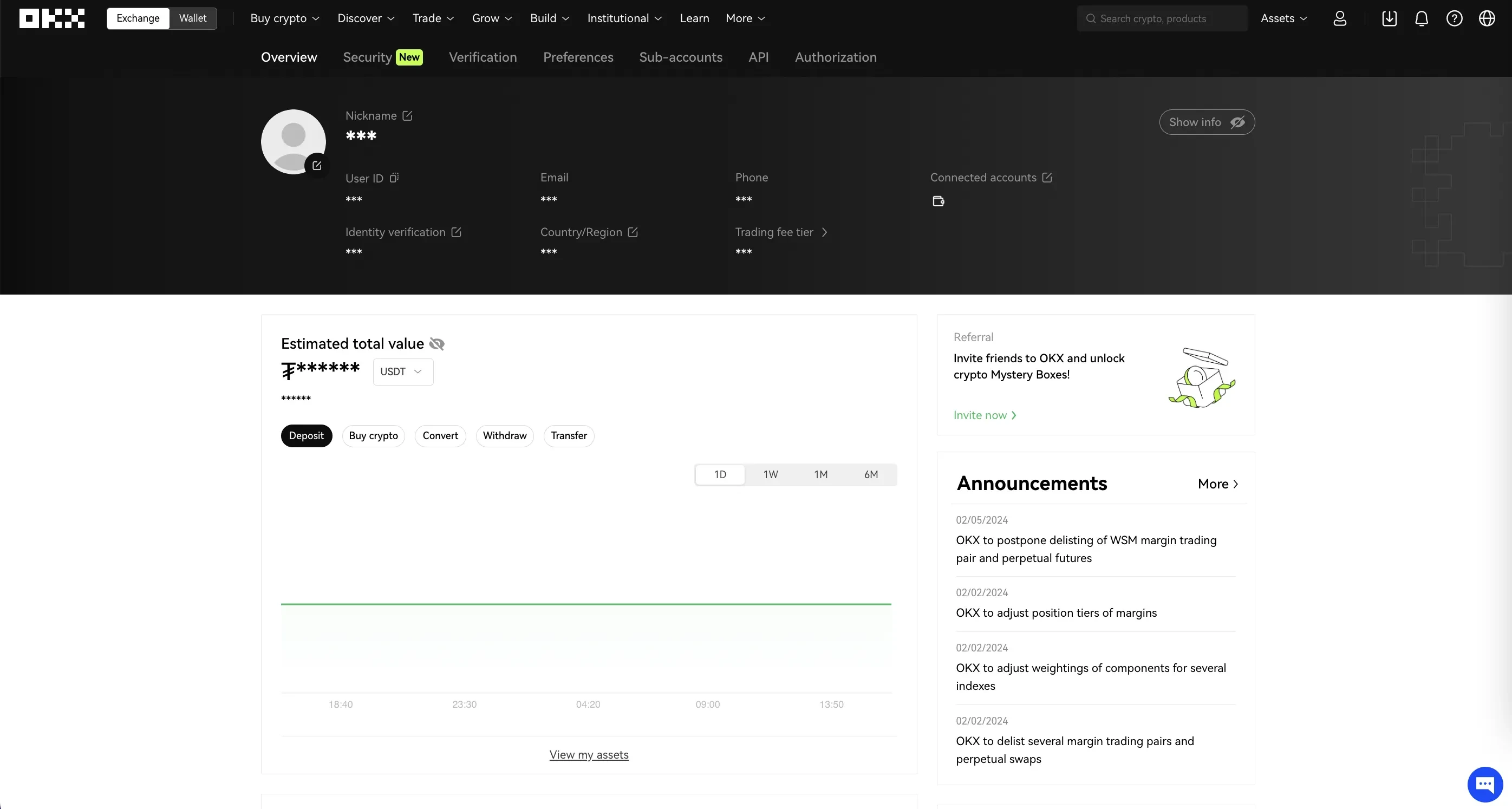Click the Buy crypto pill button

373,435
